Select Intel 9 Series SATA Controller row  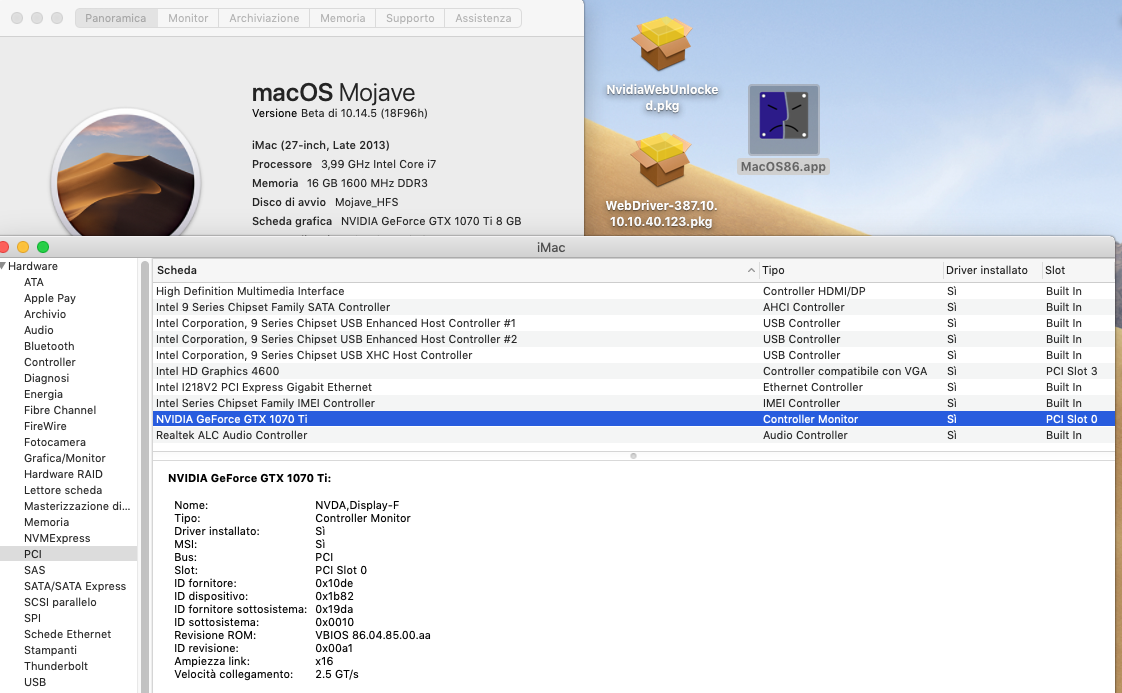coord(633,307)
